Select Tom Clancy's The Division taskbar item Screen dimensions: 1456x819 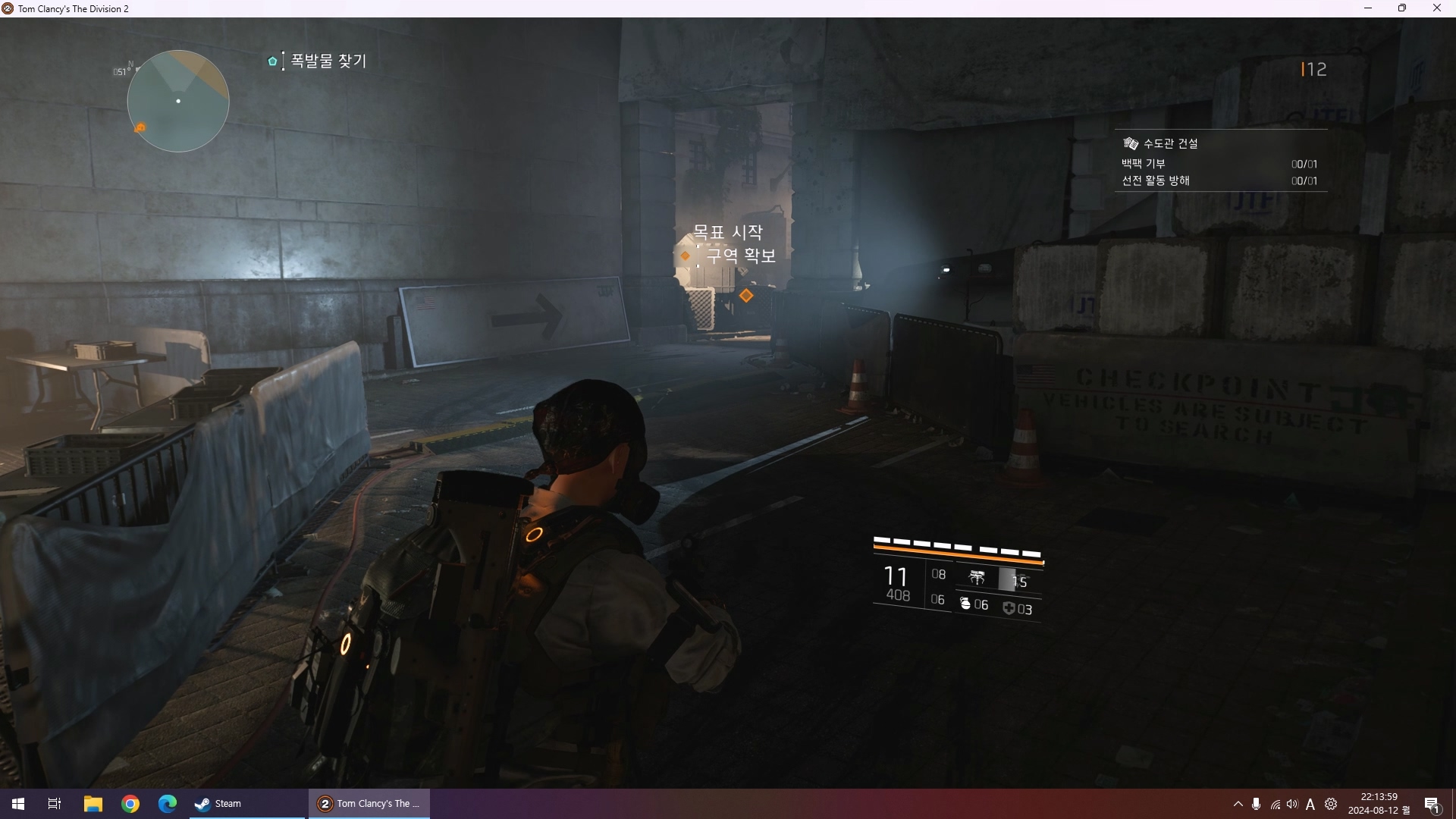coord(369,804)
